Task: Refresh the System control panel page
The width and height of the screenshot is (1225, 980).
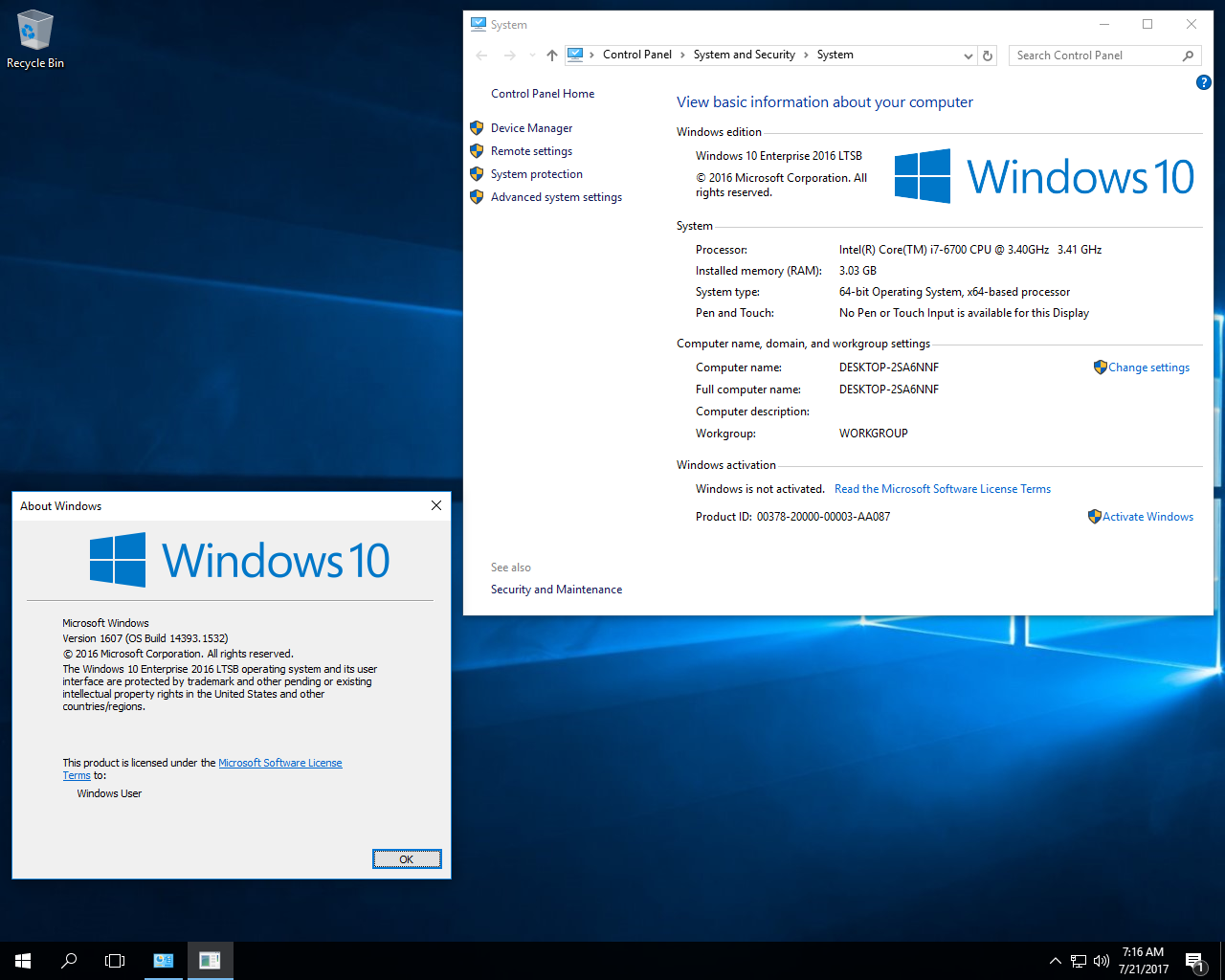Action: (988, 56)
